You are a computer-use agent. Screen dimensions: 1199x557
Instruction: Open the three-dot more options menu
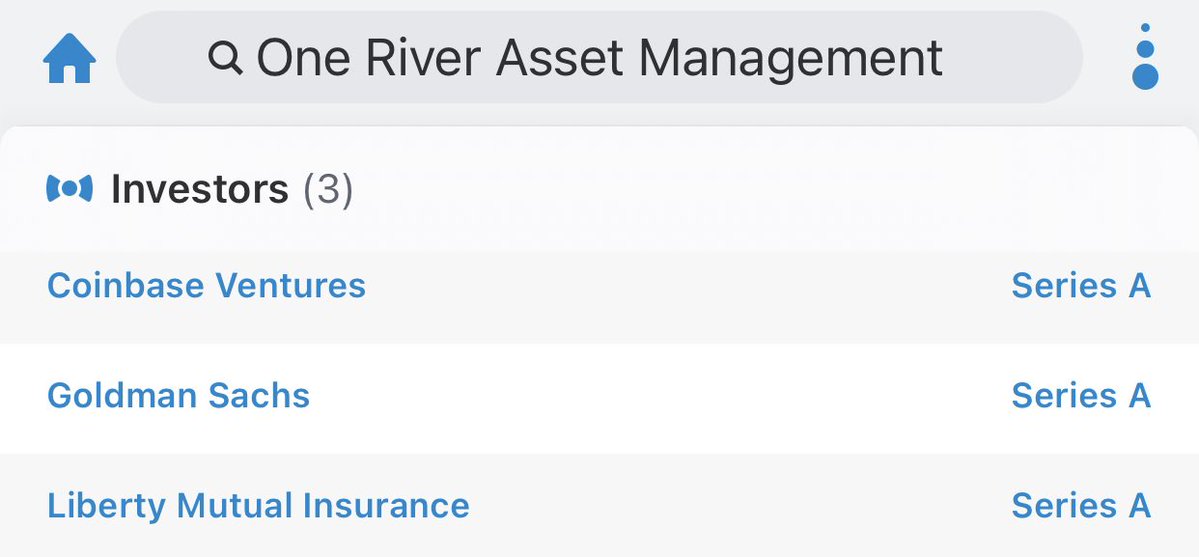click(1145, 57)
